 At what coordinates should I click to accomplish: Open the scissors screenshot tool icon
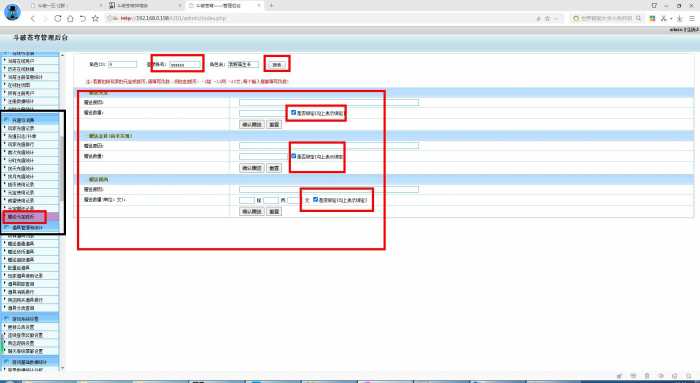(663, 18)
